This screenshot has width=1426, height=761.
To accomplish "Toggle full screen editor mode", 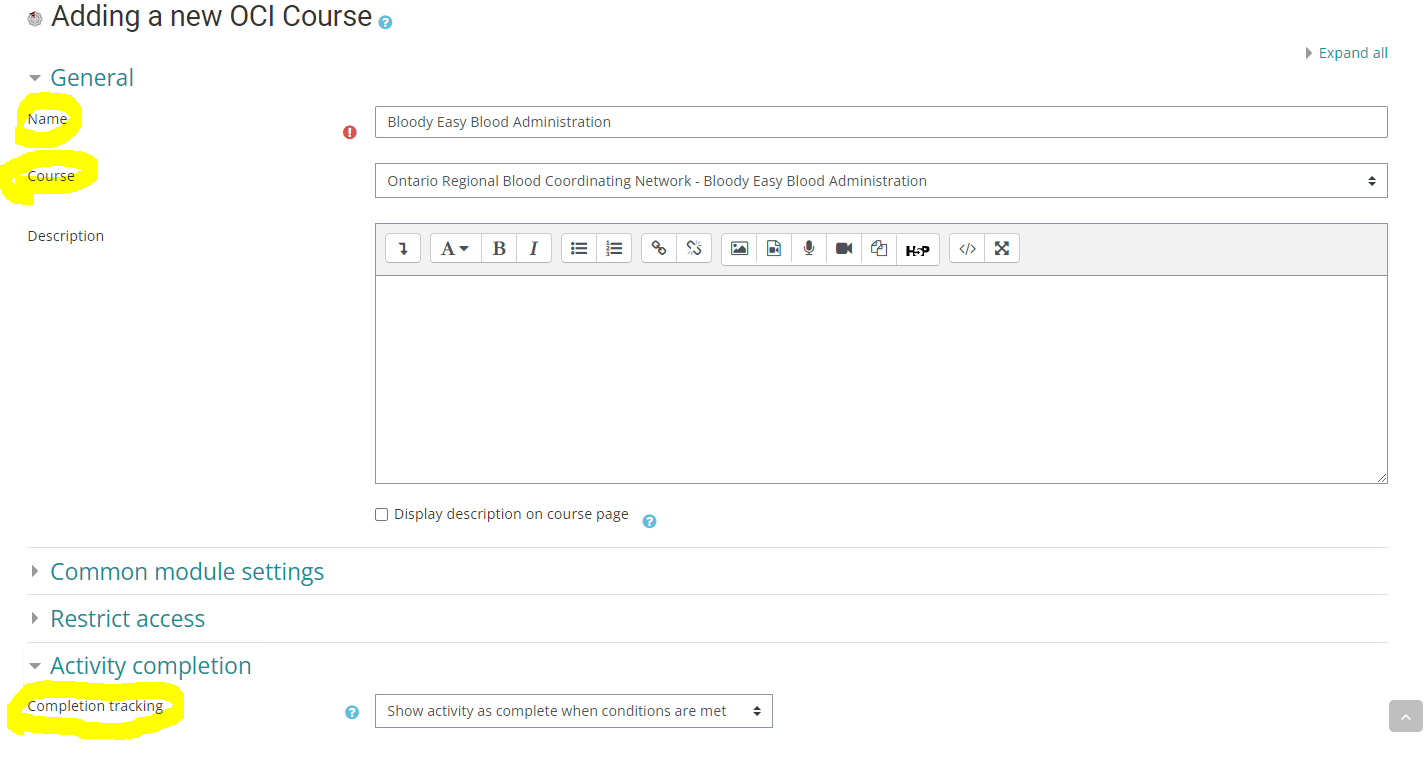I will coord(1002,249).
